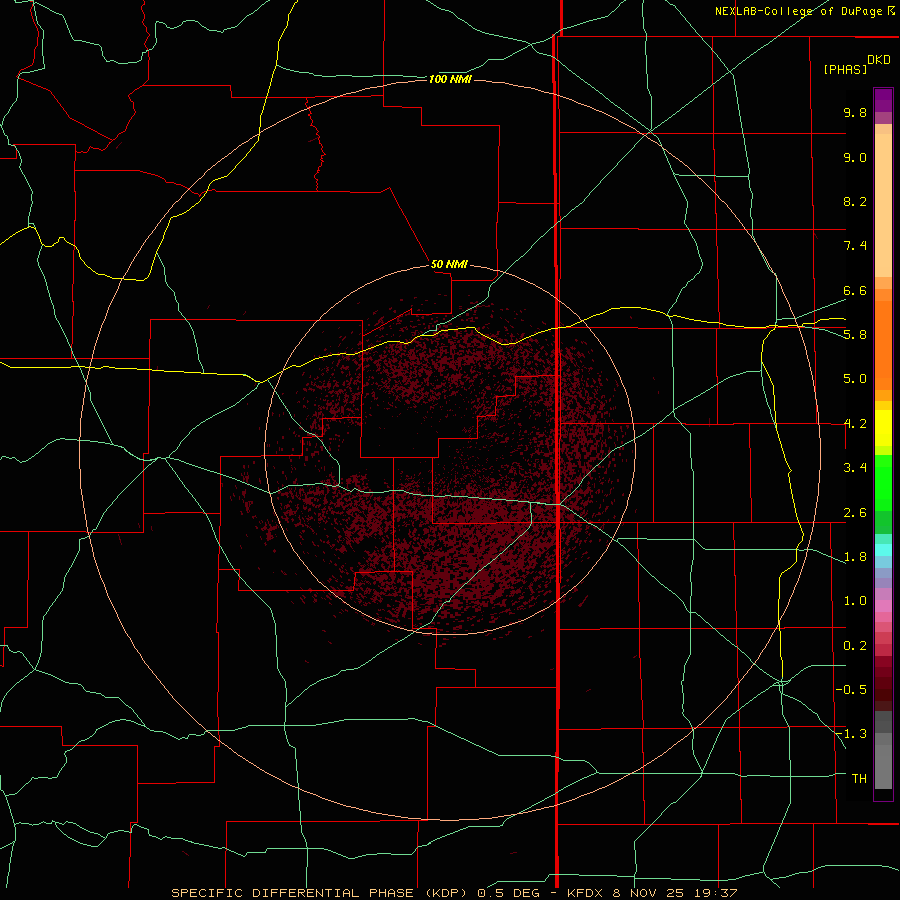Click the TH threshold label
Screen dimensions: 900x900
click(x=859, y=779)
